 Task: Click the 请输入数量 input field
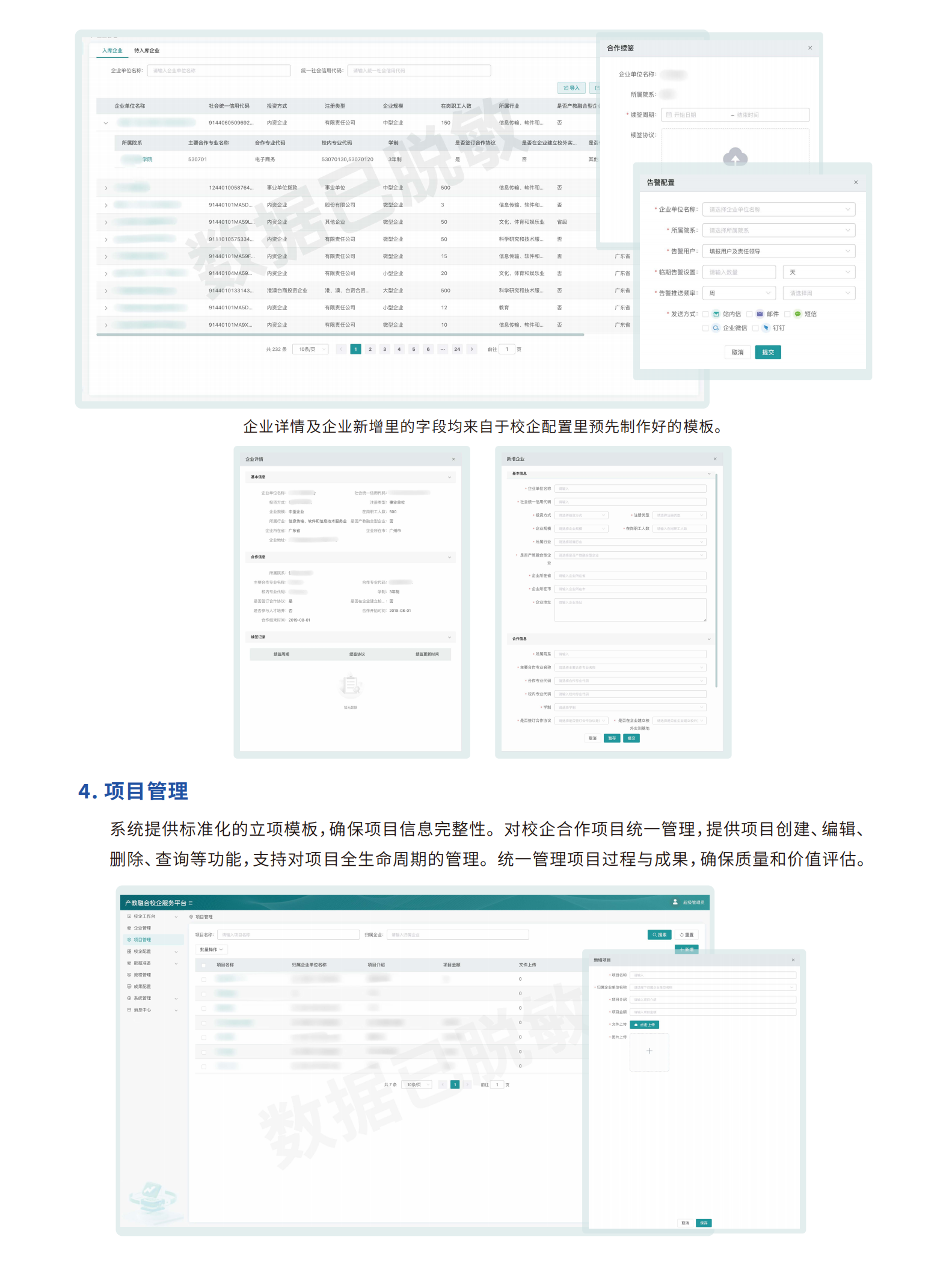[739, 273]
